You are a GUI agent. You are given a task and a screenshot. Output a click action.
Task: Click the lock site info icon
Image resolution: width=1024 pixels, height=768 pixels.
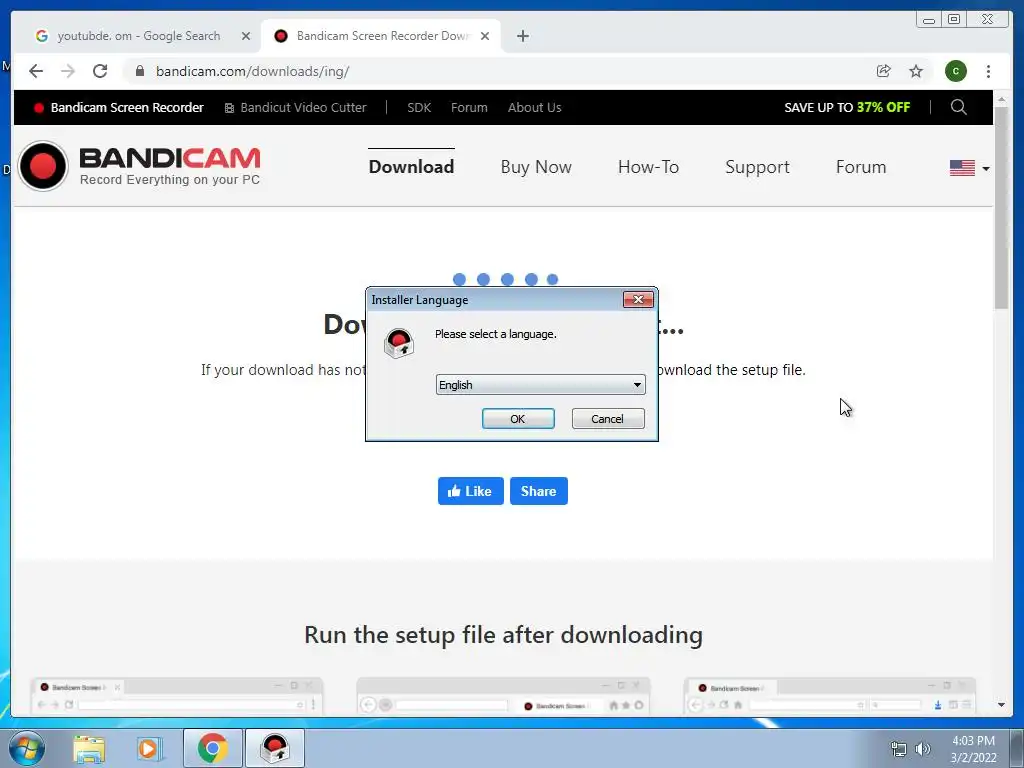tap(139, 71)
